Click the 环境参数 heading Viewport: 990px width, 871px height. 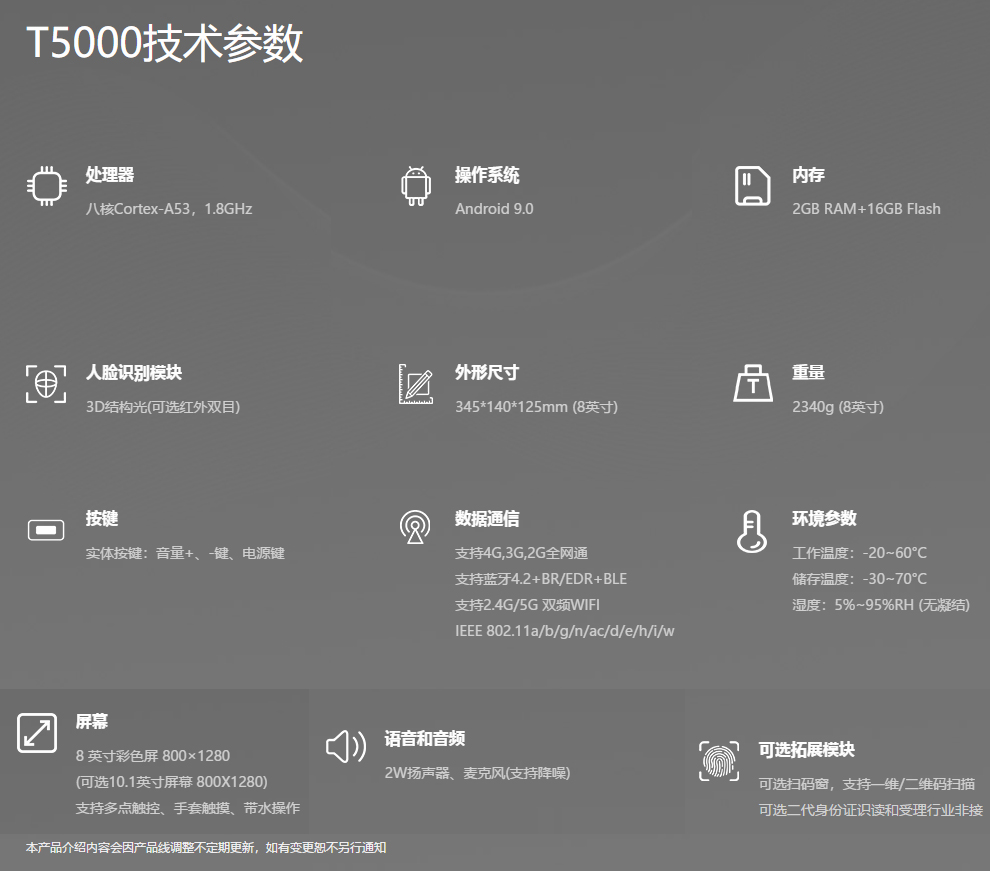(824, 518)
